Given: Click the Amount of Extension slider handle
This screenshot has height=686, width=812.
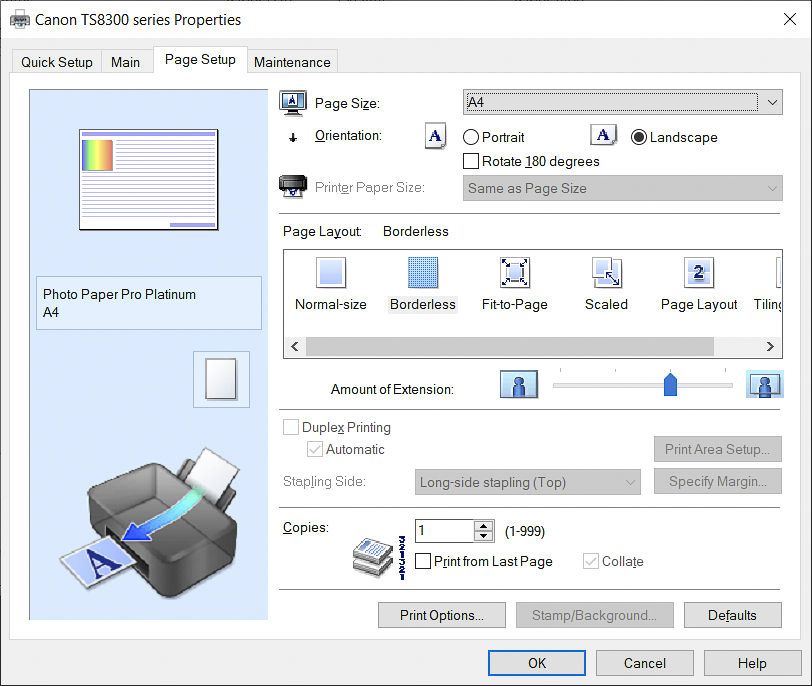Looking at the screenshot, I should coord(670,384).
